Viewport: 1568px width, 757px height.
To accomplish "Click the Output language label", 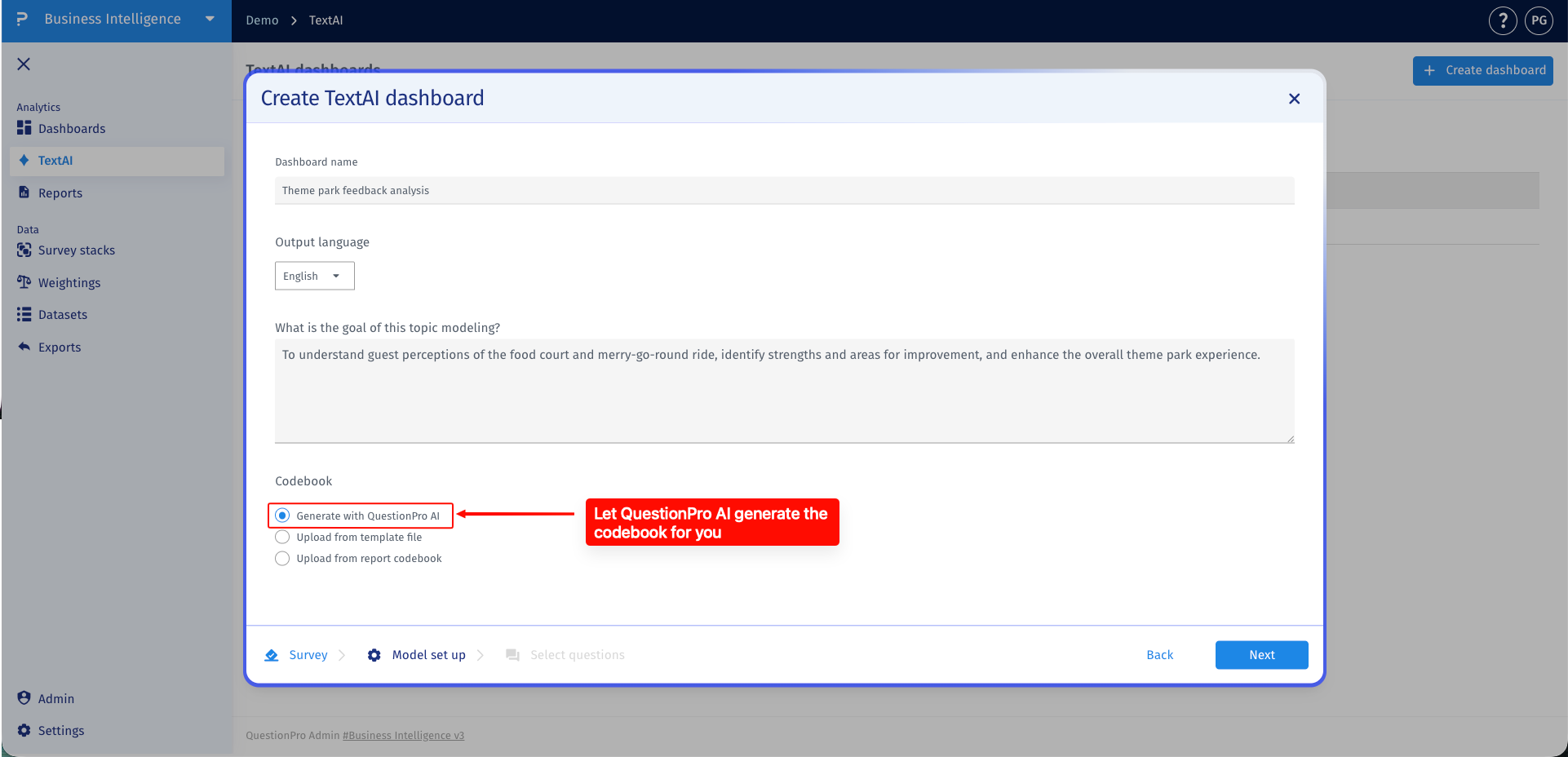I will (x=322, y=242).
